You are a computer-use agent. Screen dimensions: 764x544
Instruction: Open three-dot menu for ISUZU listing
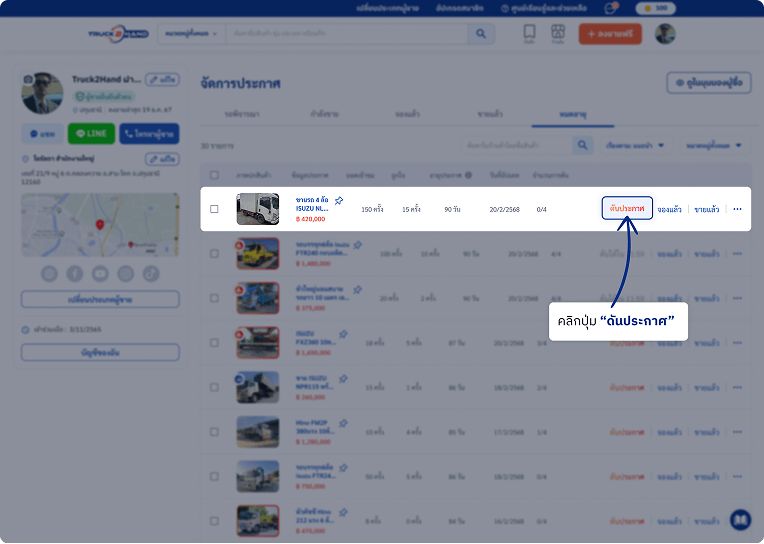737,209
